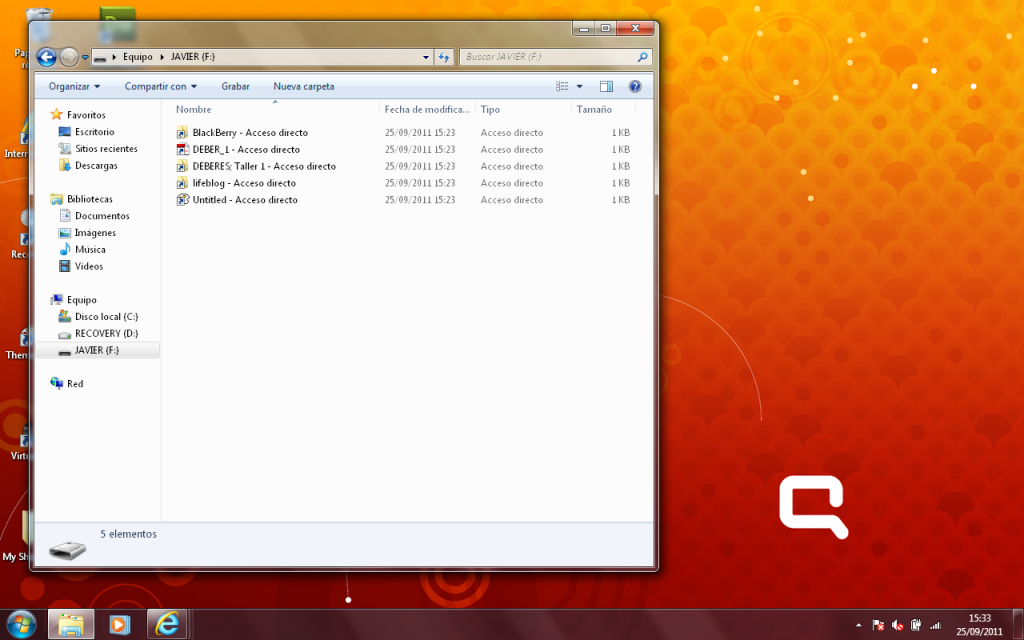The width and height of the screenshot is (1024, 640).
Task: Open the Vídeos library
Action: (89, 266)
